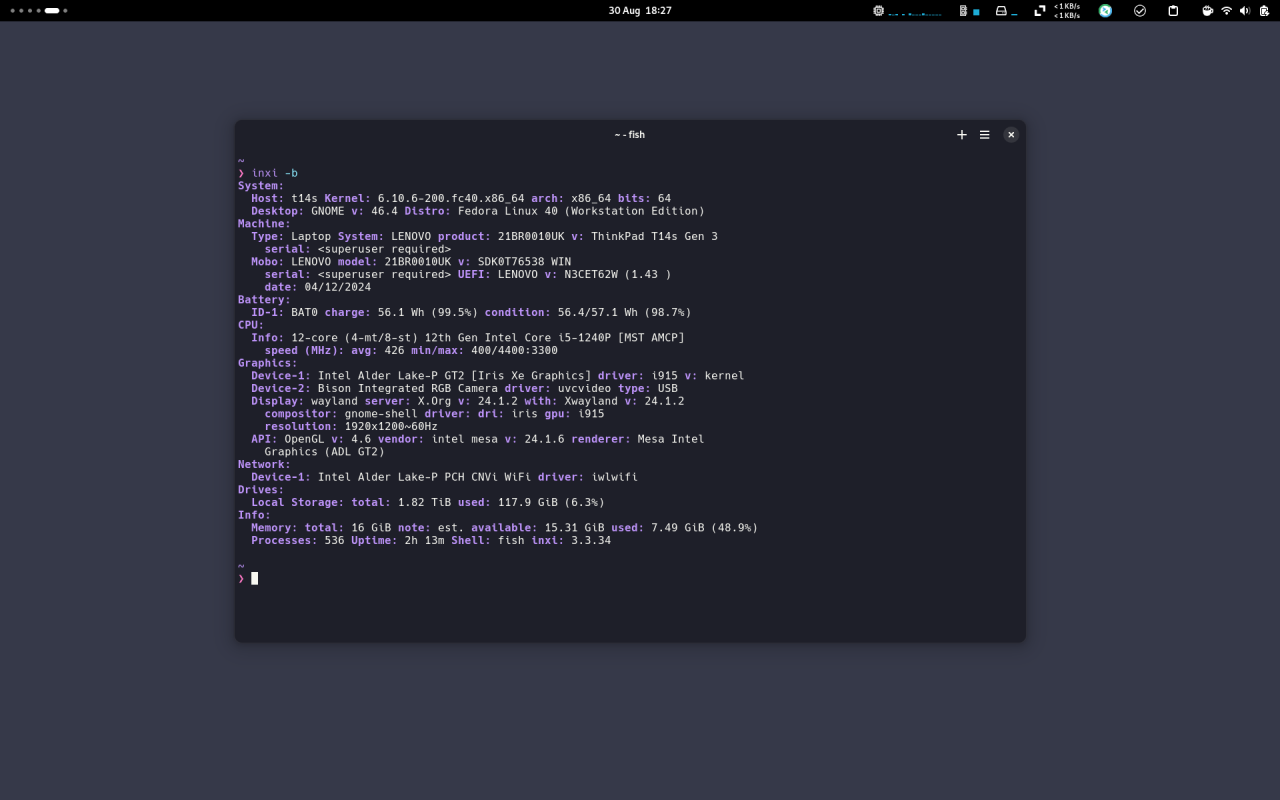Screen dimensions: 1280x800
Task: Open the clipboard manager tray icon
Action: (x=1174, y=10)
